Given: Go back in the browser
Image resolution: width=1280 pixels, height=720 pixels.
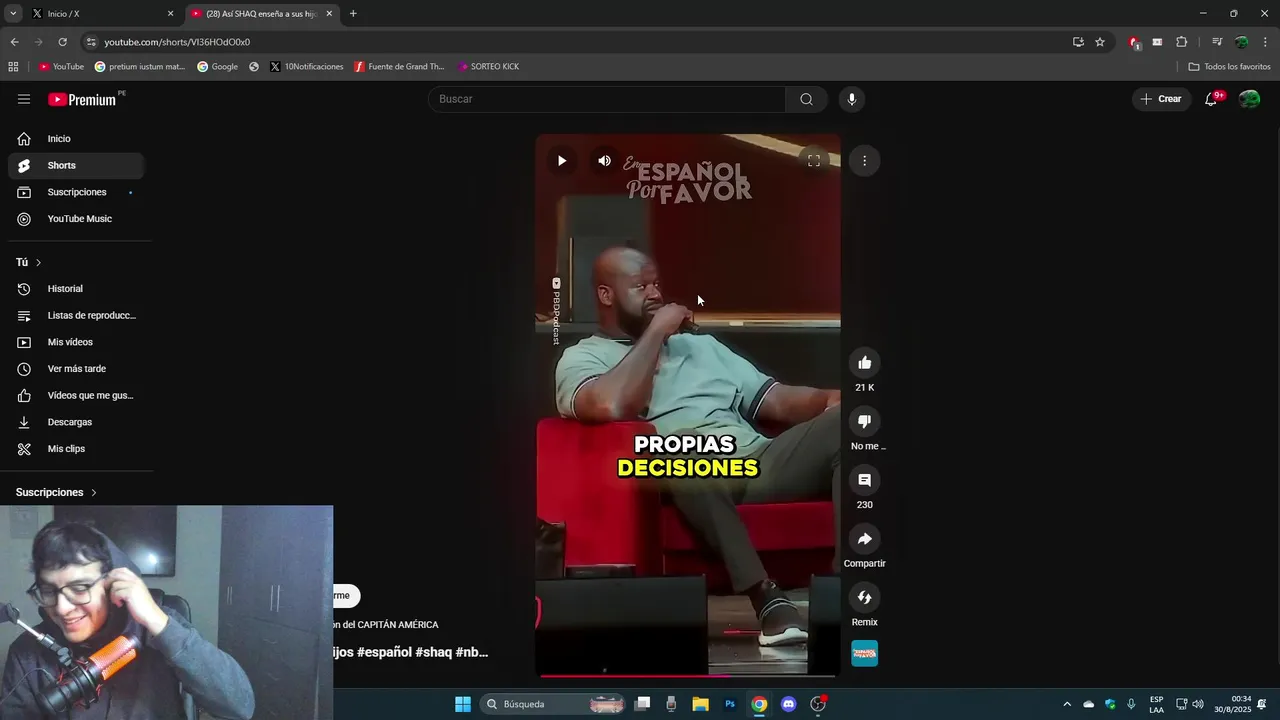Looking at the screenshot, I should (x=14, y=42).
